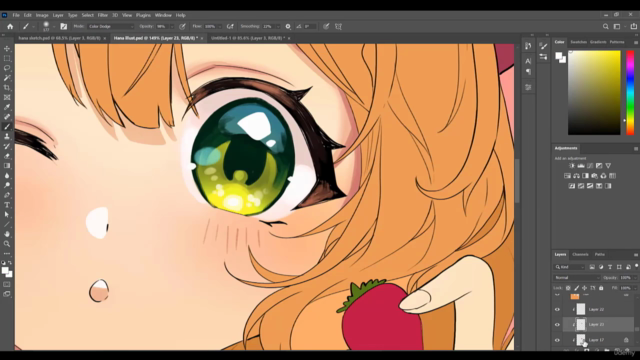The width and height of the screenshot is (640, 360).
Task: Open layer Fill dropdown arrow
Action: click(x=635, y=288)
